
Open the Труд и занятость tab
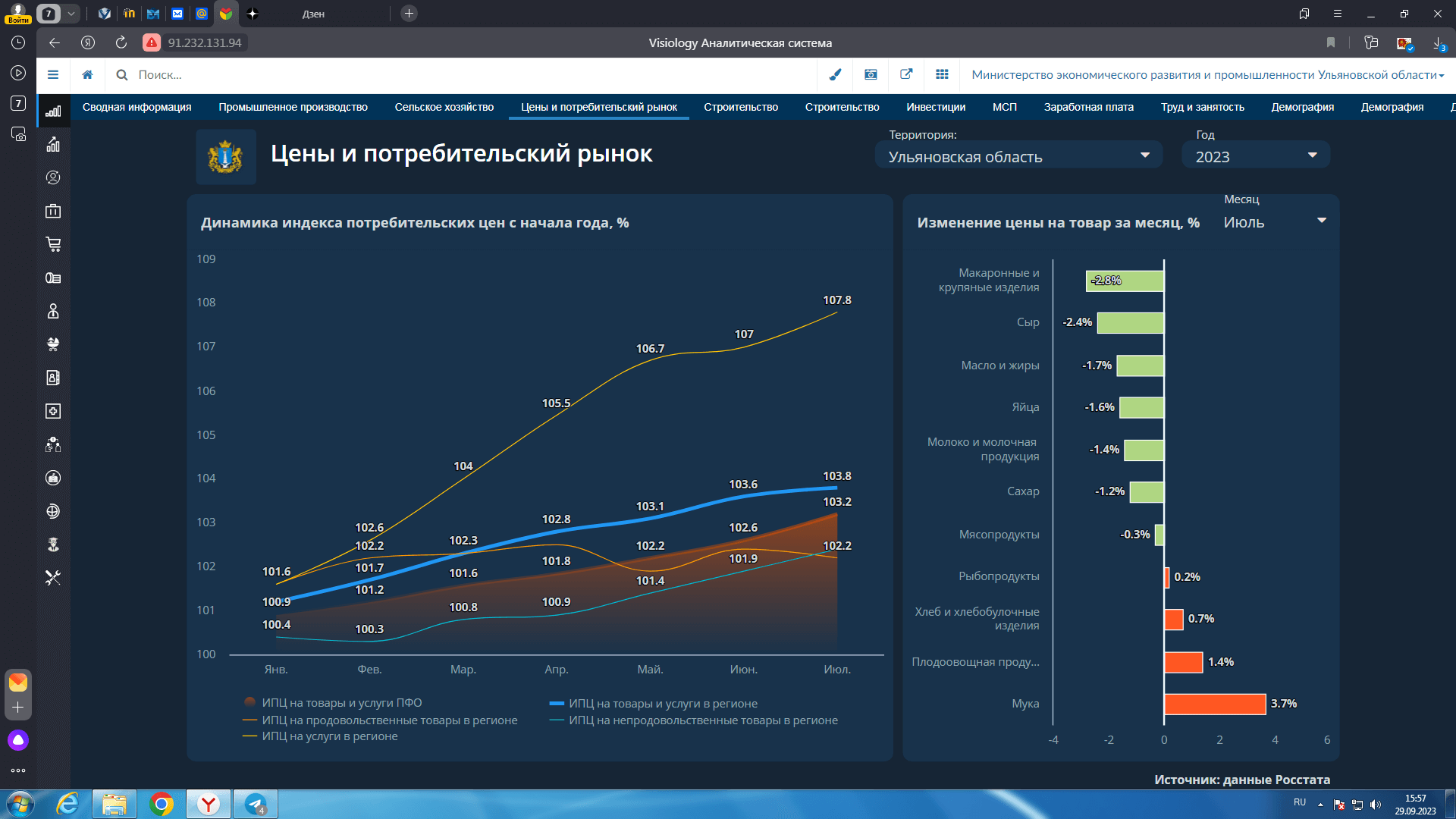tap(1203, 107)
